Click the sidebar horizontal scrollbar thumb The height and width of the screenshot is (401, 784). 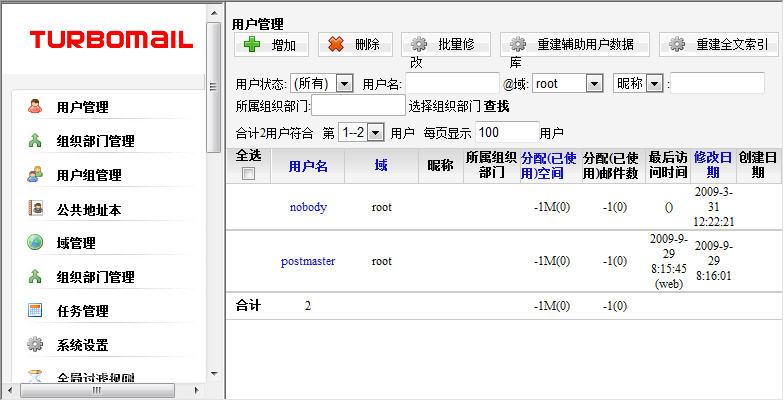(98, 390)
